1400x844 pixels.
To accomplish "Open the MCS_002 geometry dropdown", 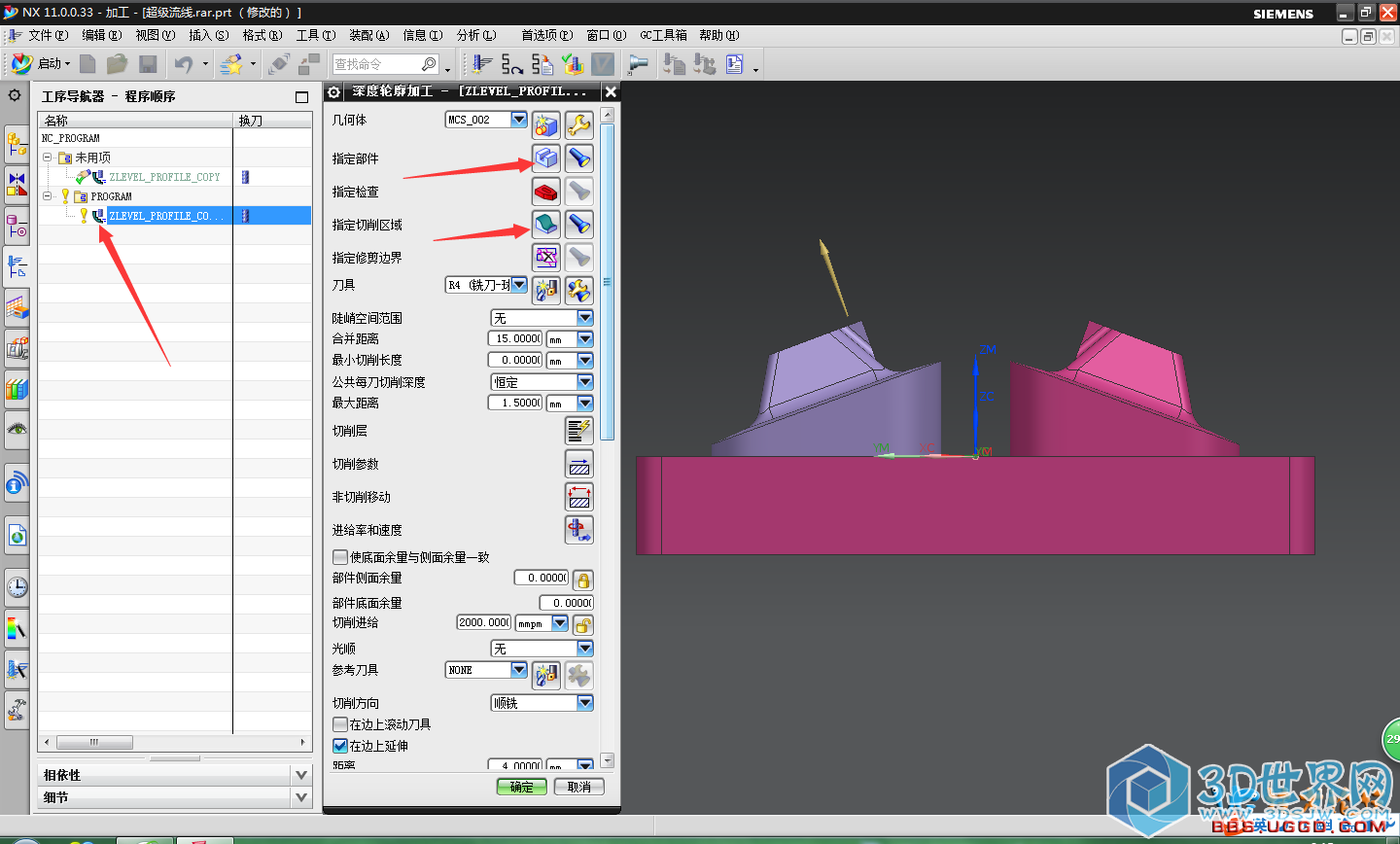I will coord(519,120).
